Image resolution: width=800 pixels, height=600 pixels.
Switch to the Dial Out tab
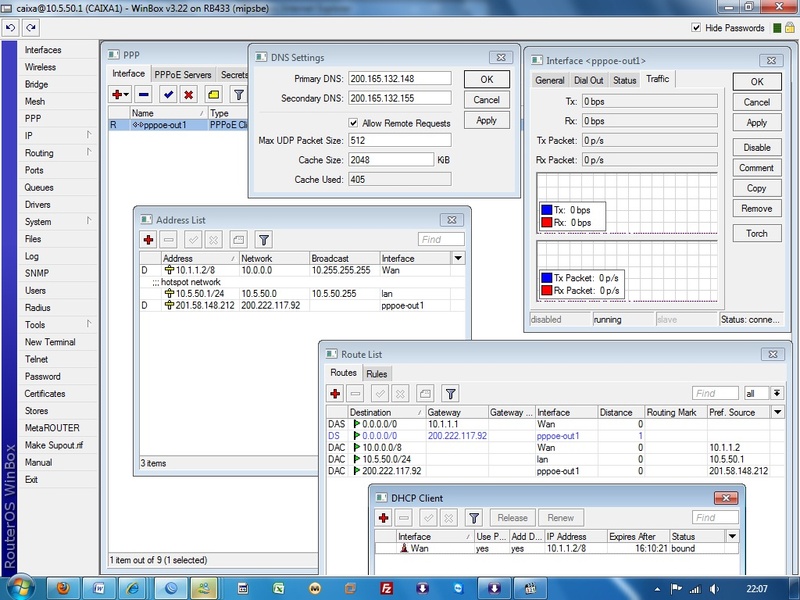[589, 80]
